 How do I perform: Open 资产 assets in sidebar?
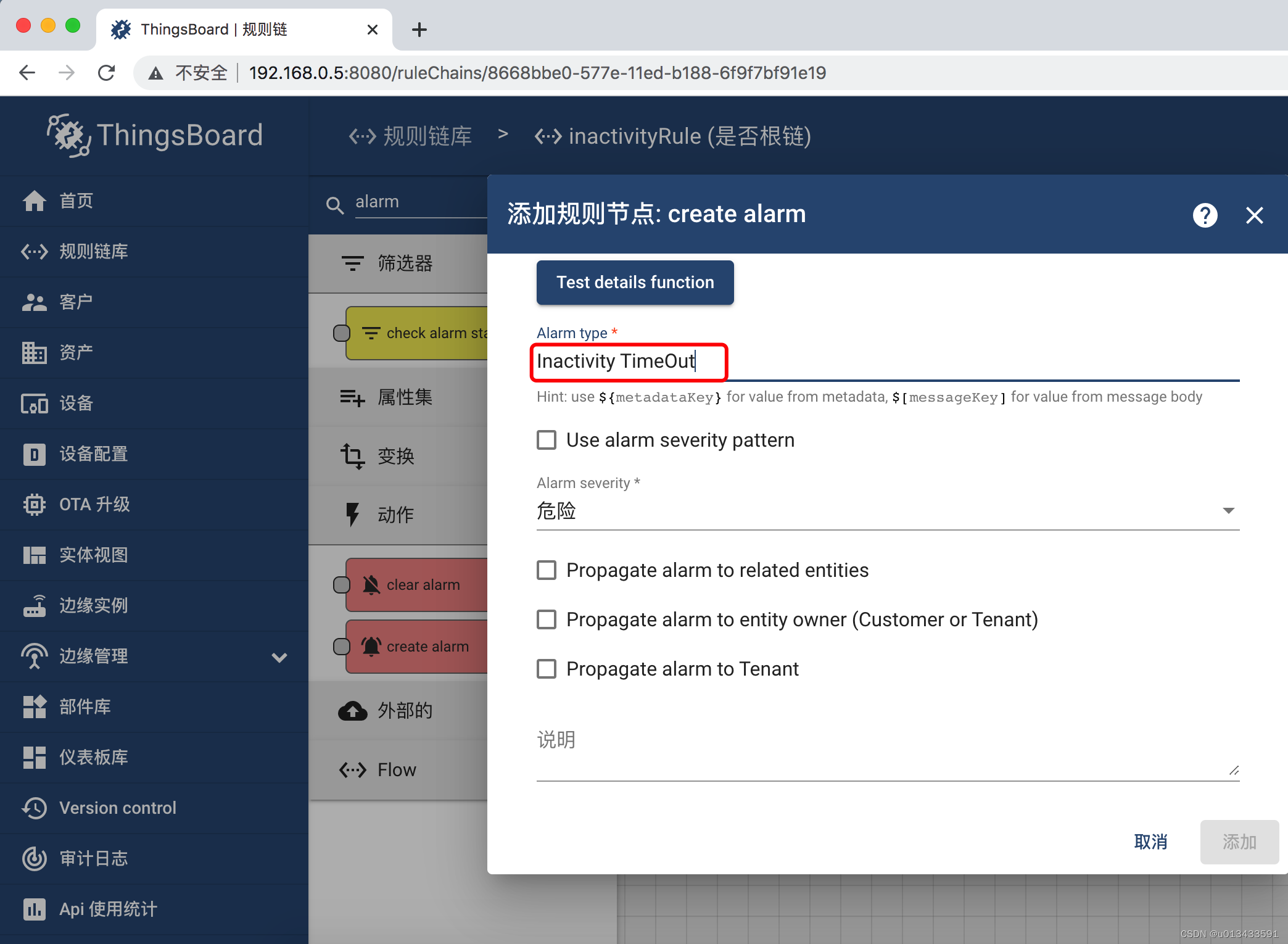154,353
